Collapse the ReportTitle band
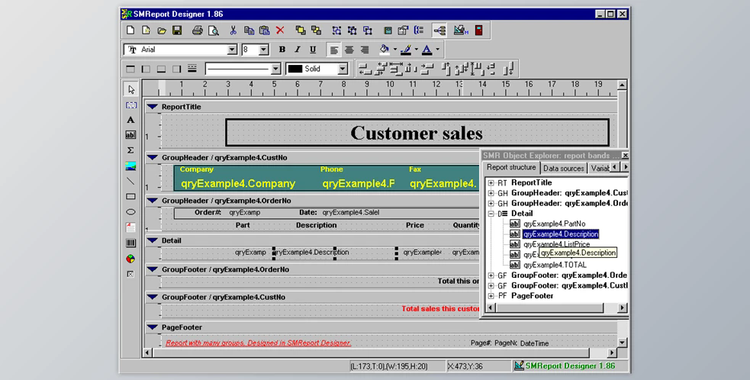This screenshot has width=750, height=380. pos(153,107)
